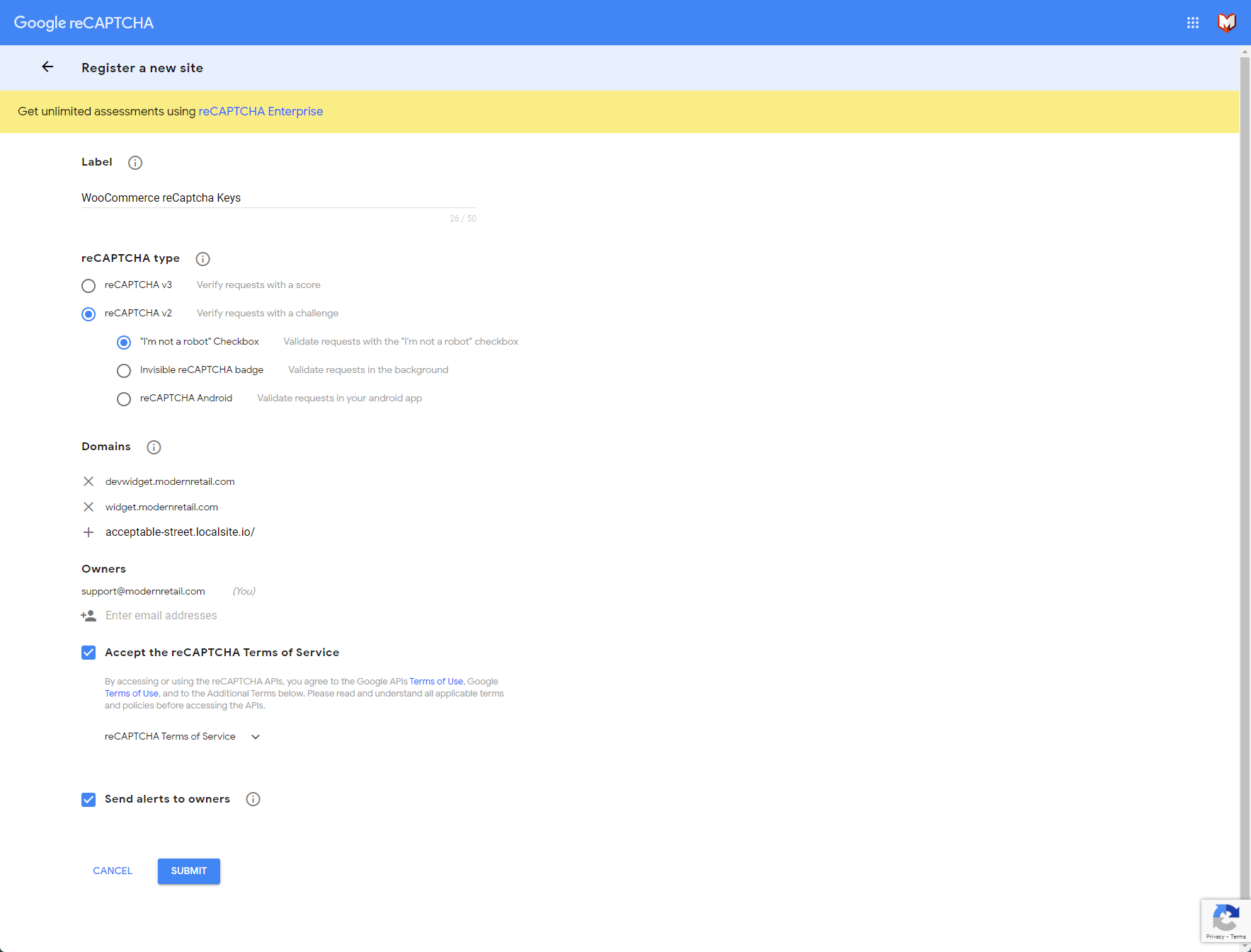The height and width of the screenshot is (952, 1251).
Task: Show info about Send alerts to owners
Action: point(253,799)
